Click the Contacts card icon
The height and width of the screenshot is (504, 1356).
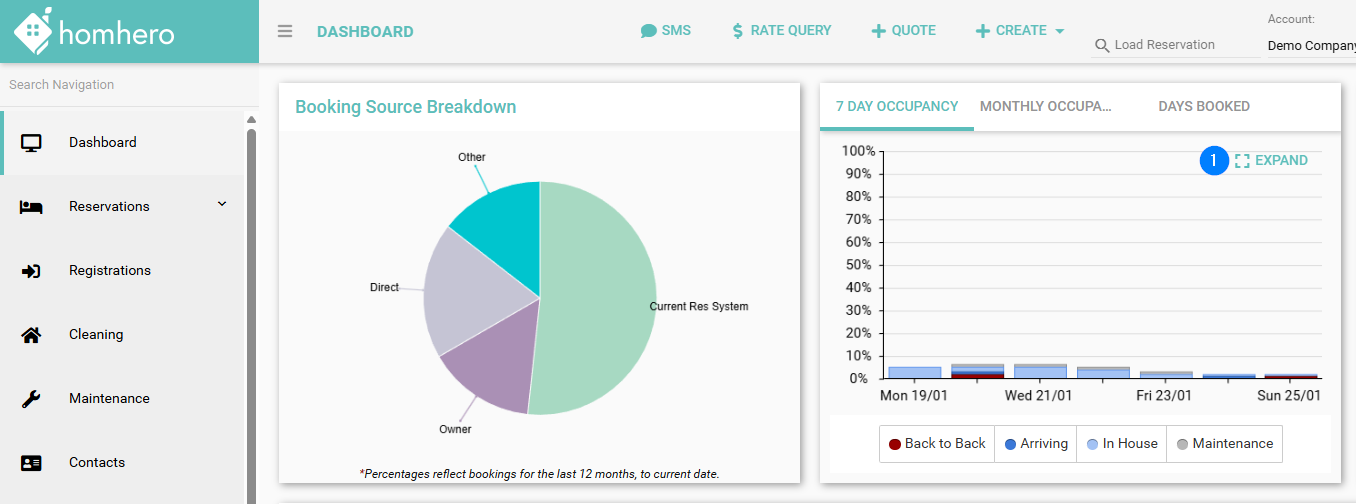[31, 463]
